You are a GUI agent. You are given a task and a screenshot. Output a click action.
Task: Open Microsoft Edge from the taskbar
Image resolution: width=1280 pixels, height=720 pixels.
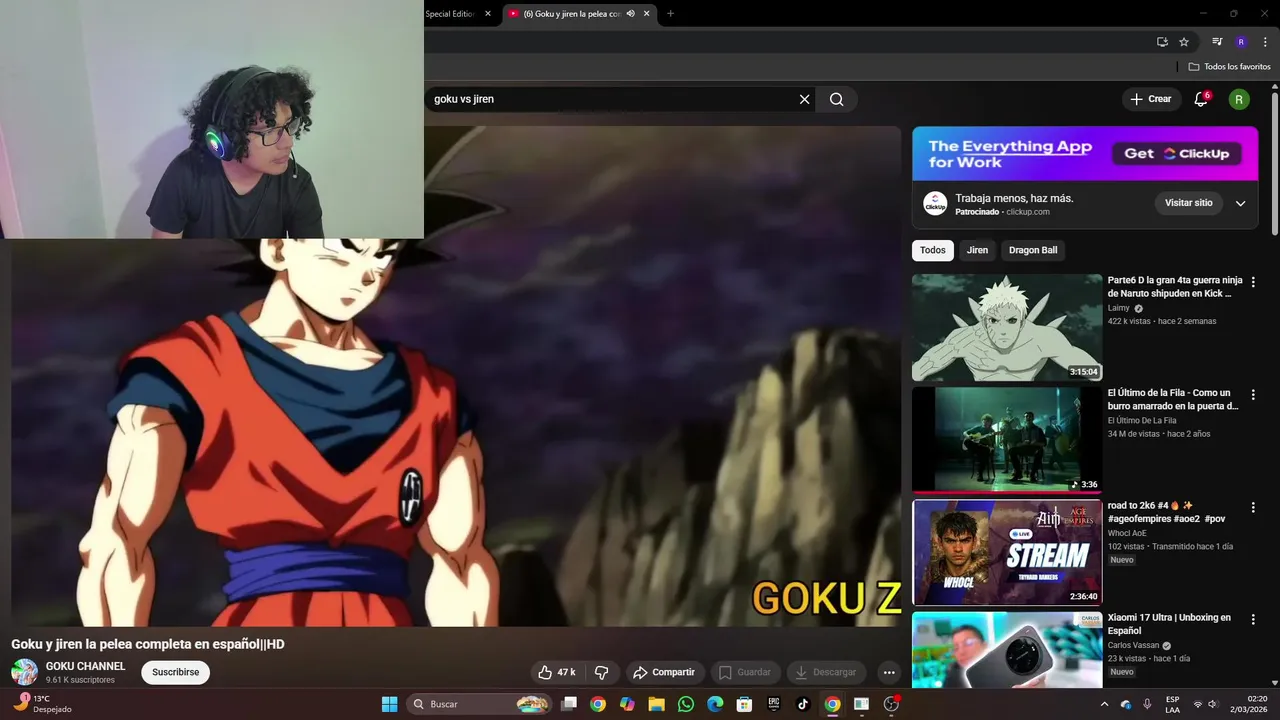pyautogui.click(x=715, y=704)
